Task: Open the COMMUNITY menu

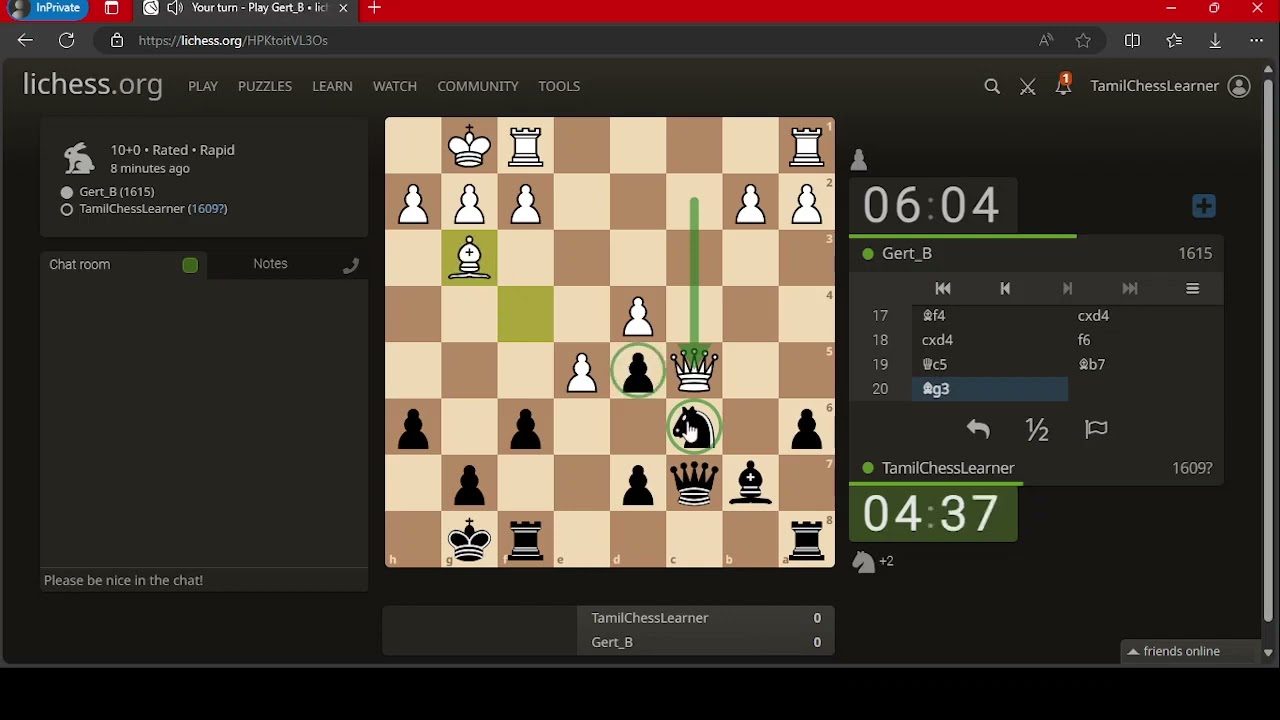Action: [x=478, y=86]
